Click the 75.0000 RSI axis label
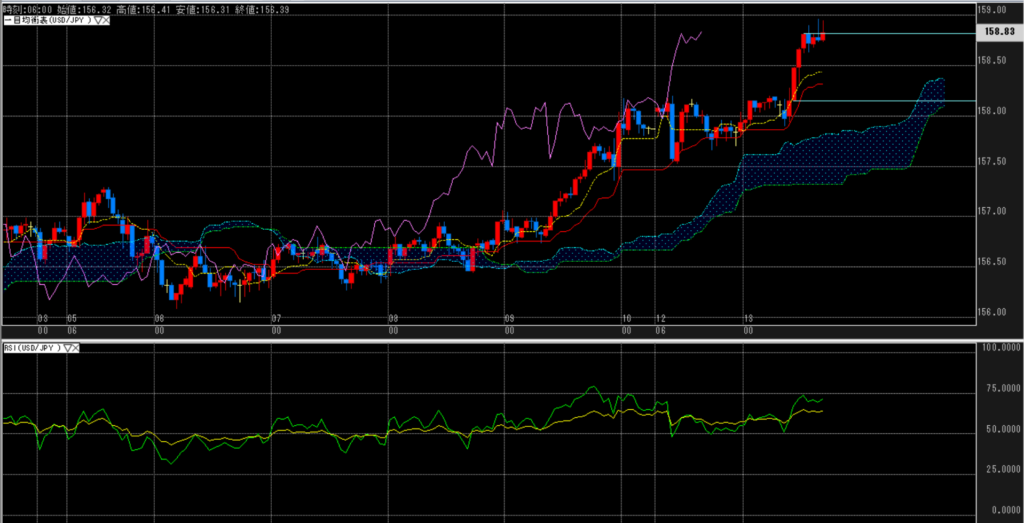The height and width of the screenshot is (523, 1024). [x=998, y=387]
